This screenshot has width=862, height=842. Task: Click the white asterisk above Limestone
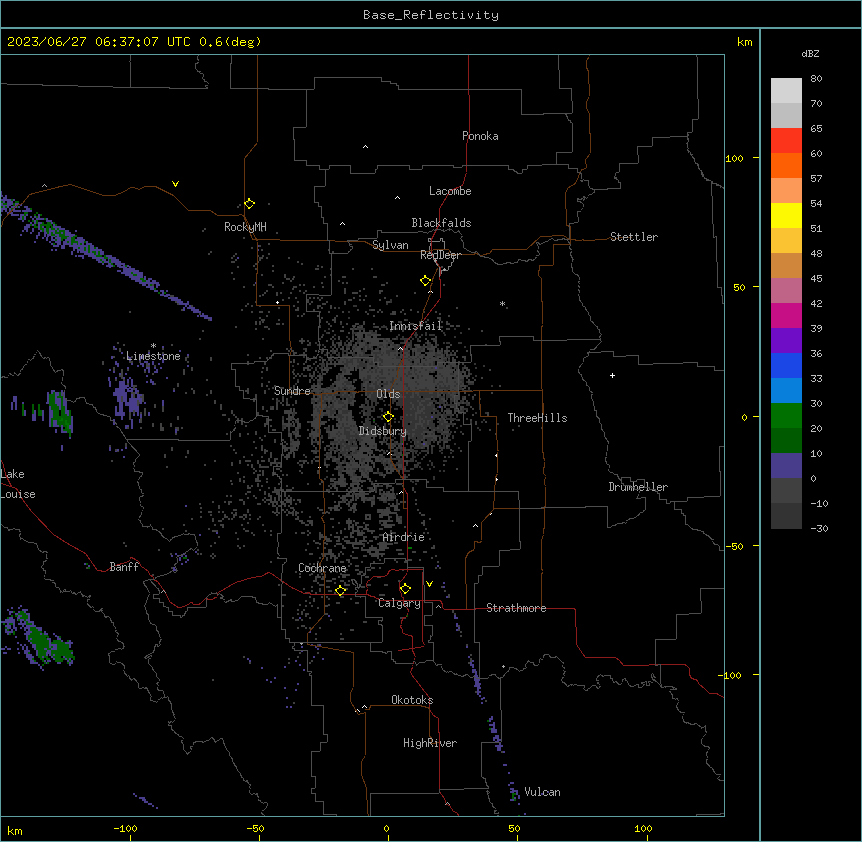tap(153, 346)
